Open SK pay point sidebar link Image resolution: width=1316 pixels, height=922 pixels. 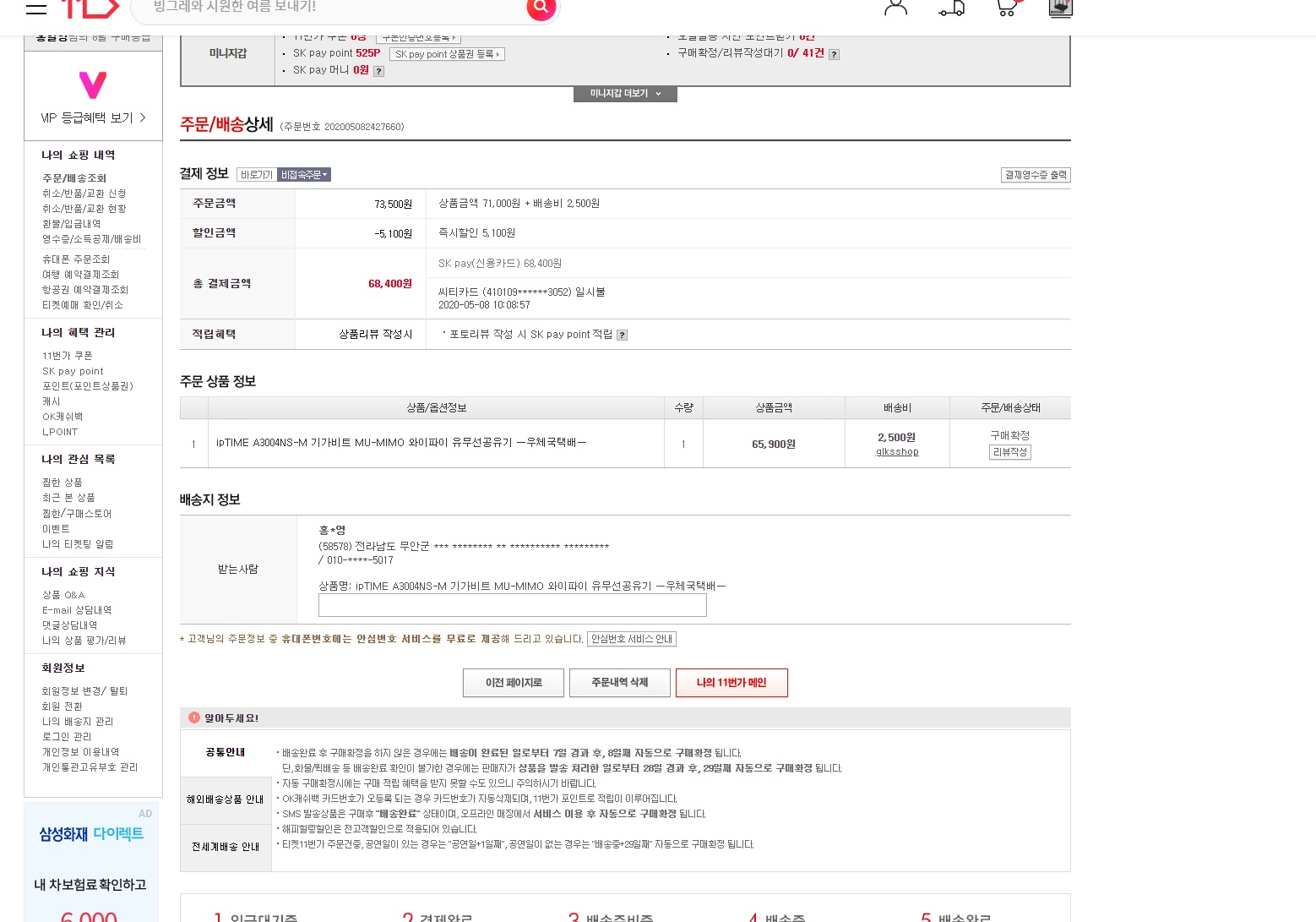(x=73, y=371)
